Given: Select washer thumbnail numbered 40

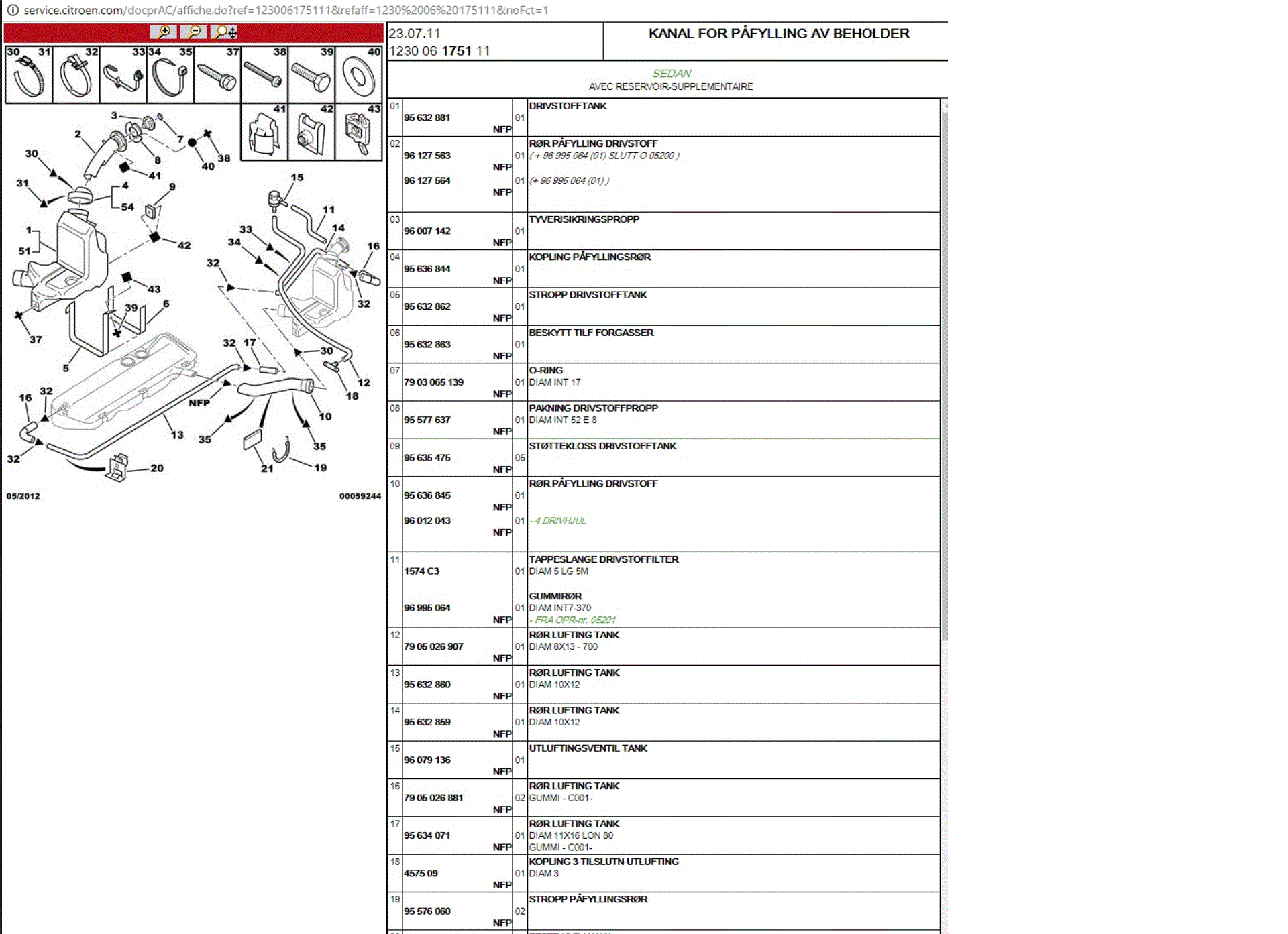Looking at the screenshot, I should coord(359,74).
